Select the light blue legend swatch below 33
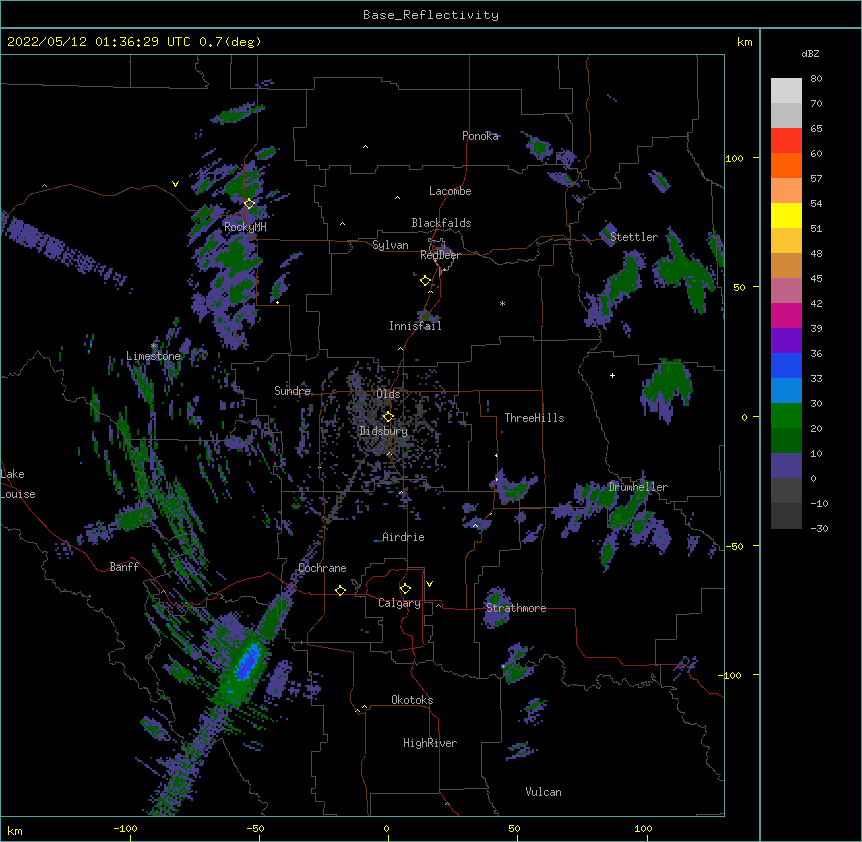 [786, 391]
